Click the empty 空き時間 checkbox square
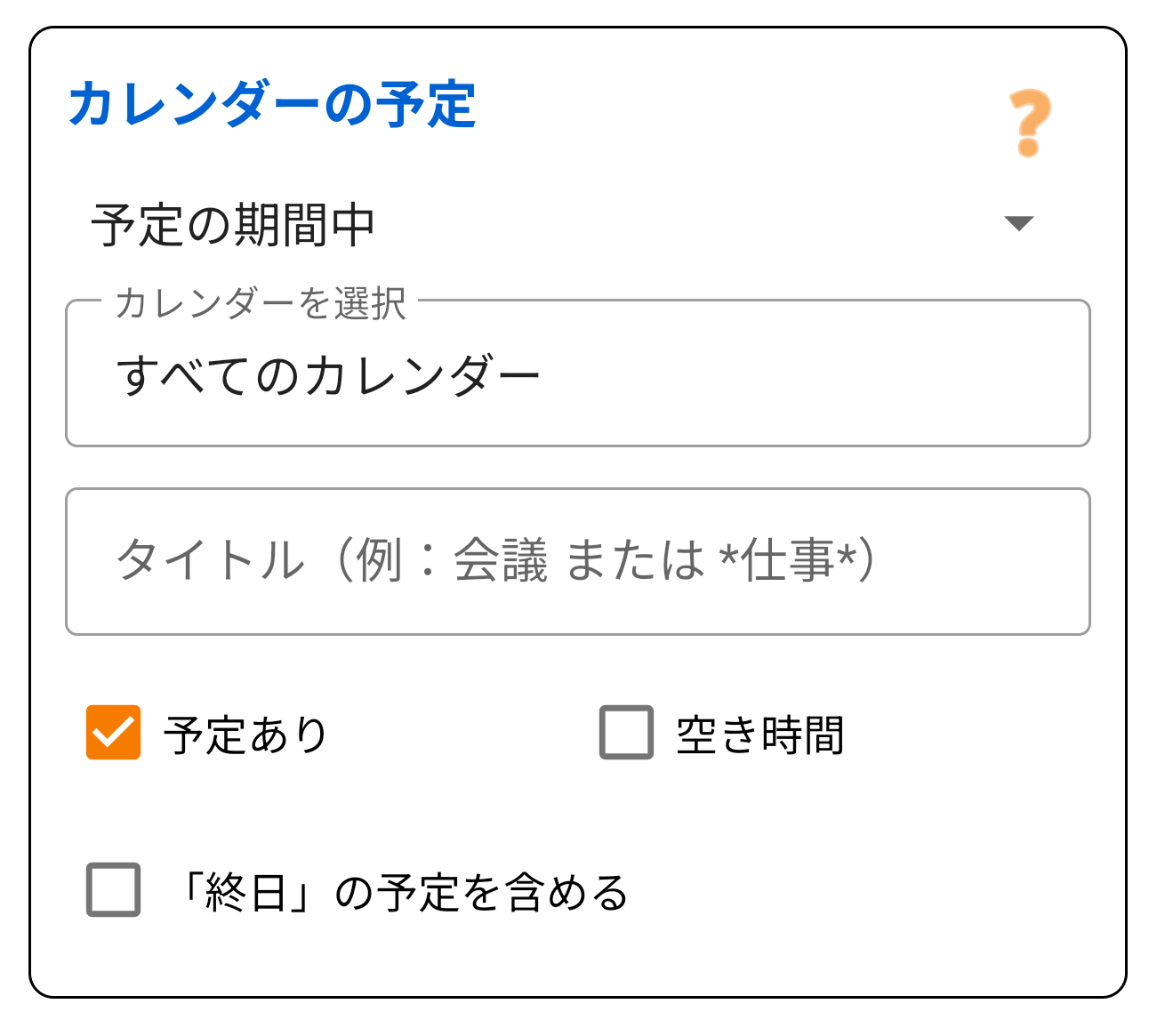This screenshot has width=1165, height=1036. [x=625, y=732]
